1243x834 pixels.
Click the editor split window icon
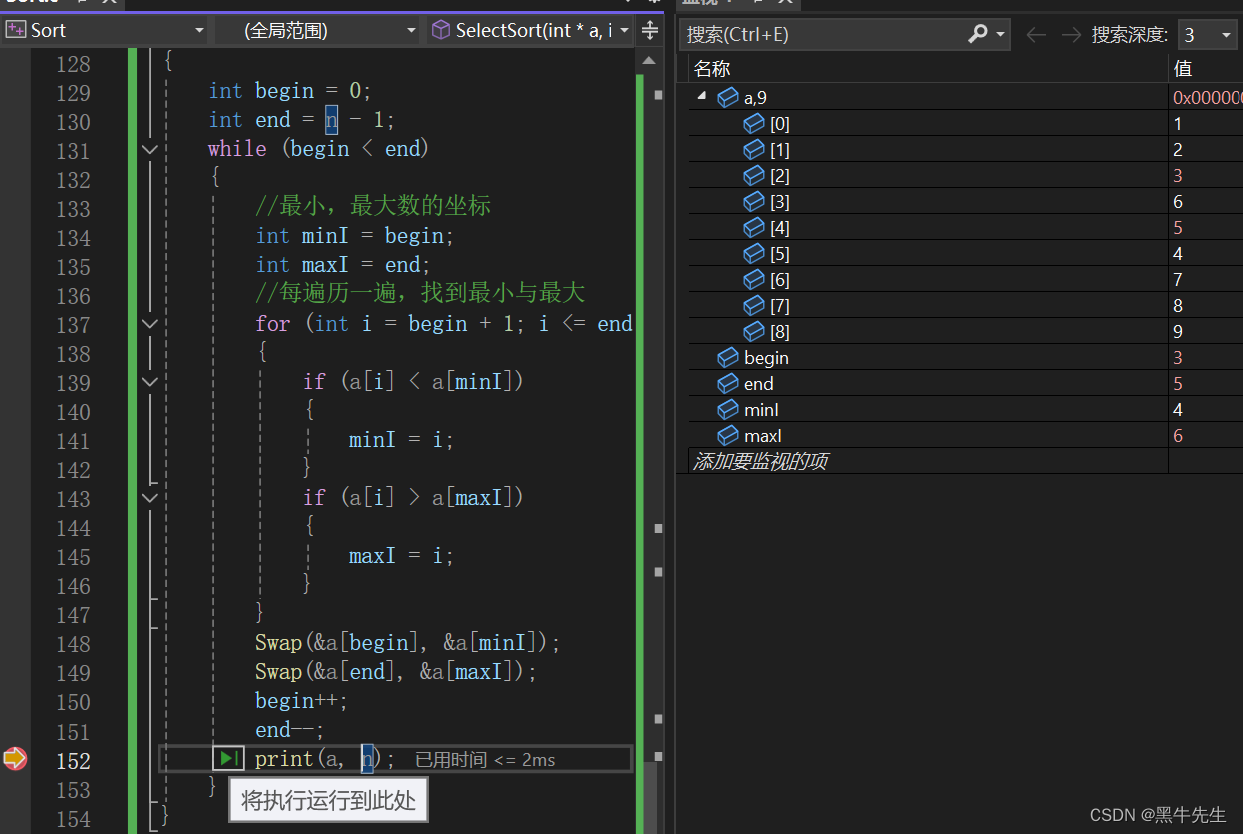pos(650,31)
